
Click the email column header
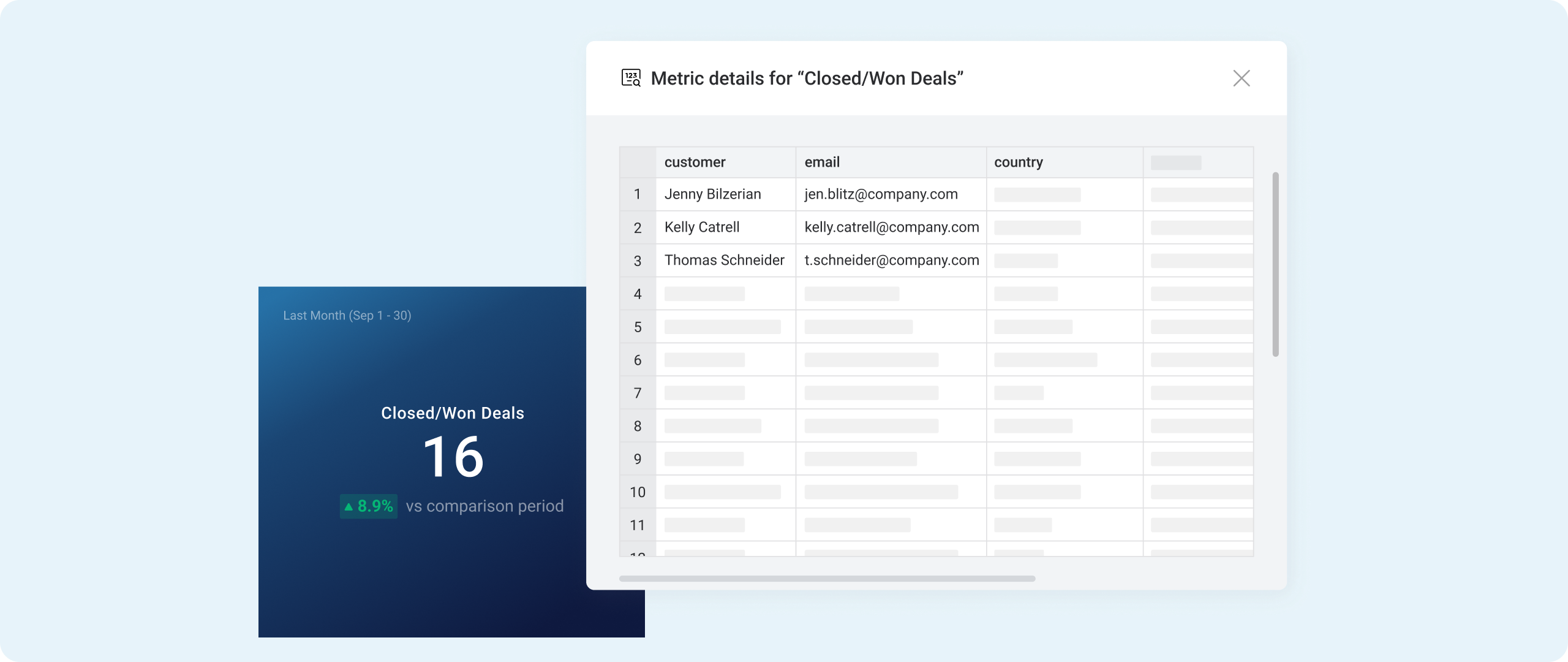[822, 162]
